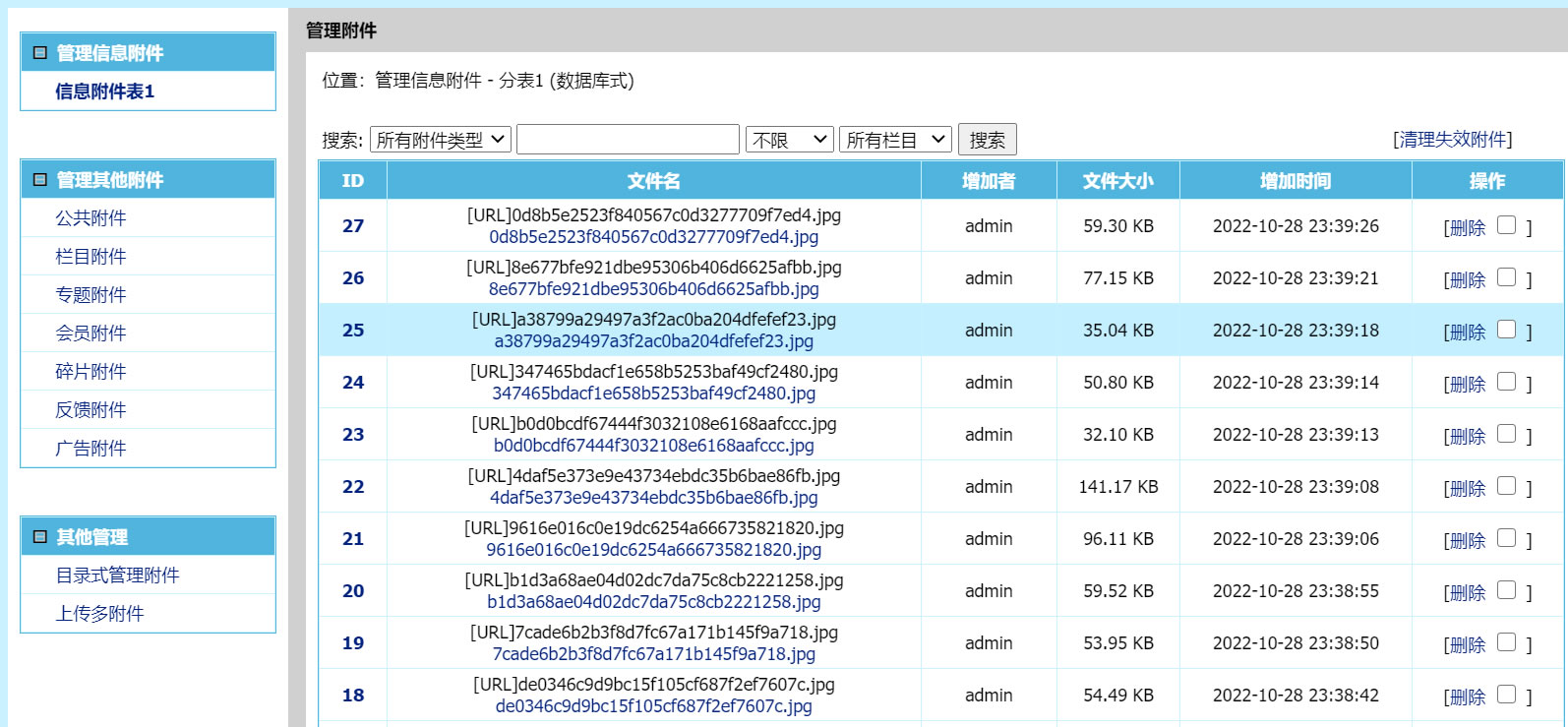
Task: Open file link 347465bdacf1e658b5253baf49cf2480.jpg
Action: click(654, 394)
